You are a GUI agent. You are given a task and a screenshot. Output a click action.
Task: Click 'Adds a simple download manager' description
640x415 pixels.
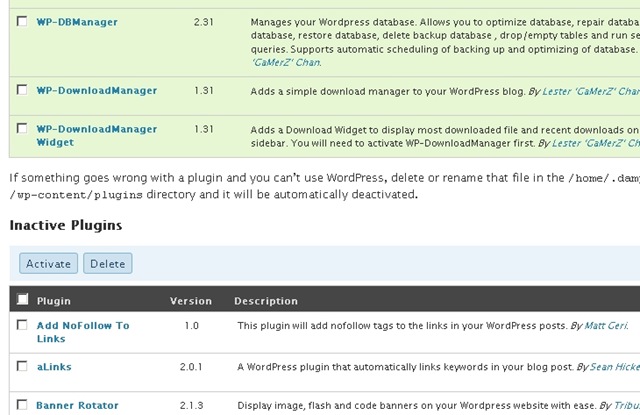click(387, 91)
